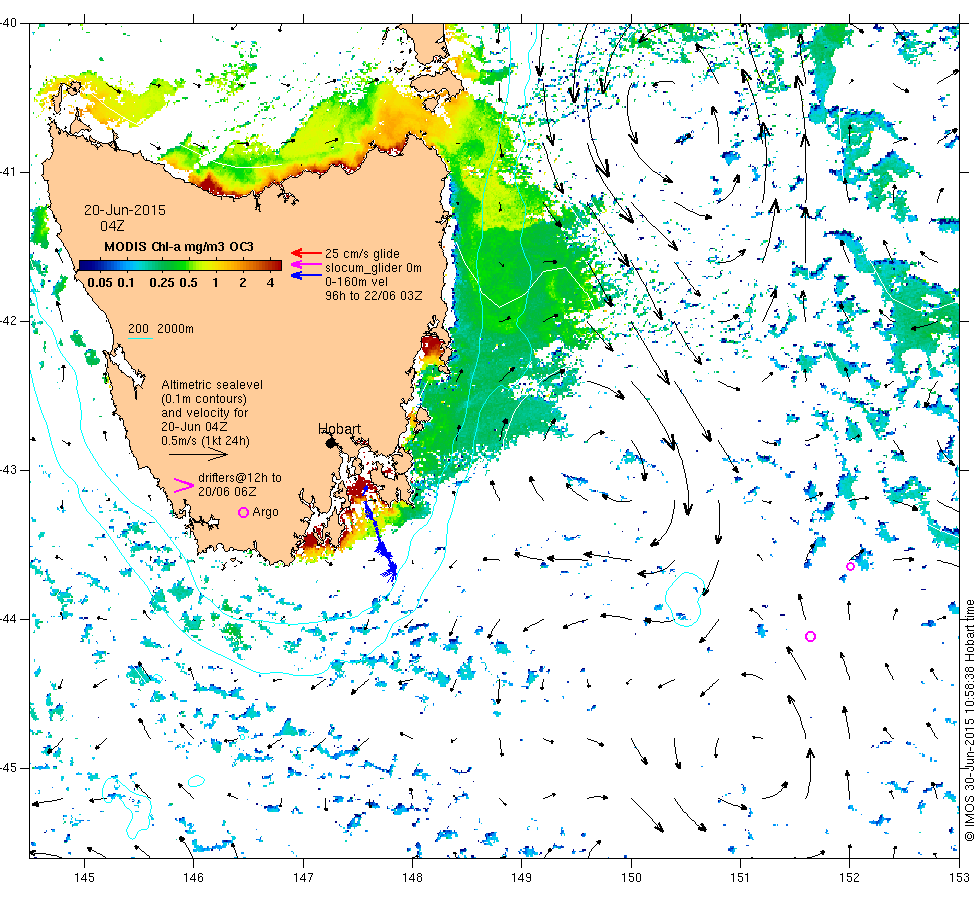This screenshot has width=980, height=900.
Task: Click the 146 longitude axis label
Action: (194, 878)
